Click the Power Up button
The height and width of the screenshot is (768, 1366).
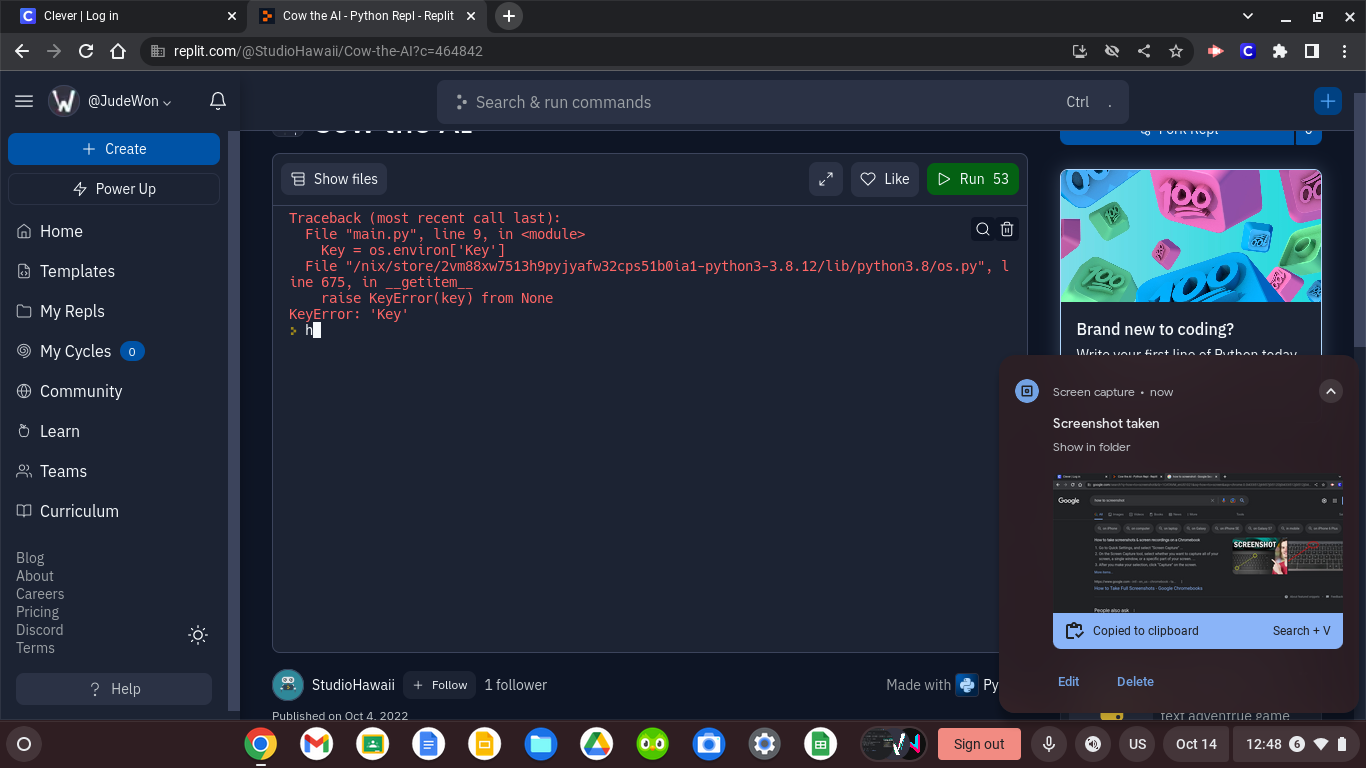coord(114,189)
